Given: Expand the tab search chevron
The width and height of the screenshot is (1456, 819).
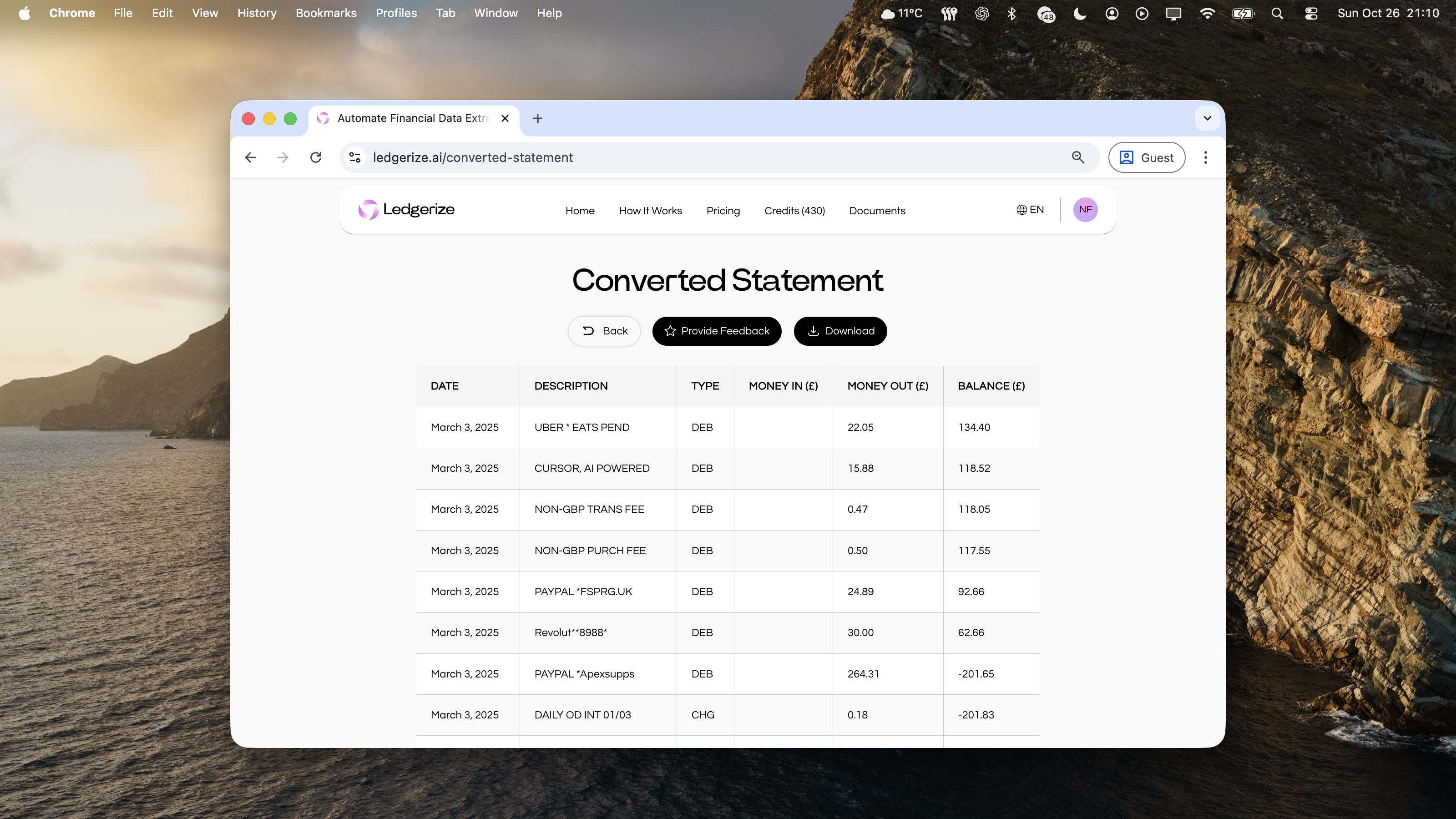Looking at the screenshot, I should (1207, 118).
